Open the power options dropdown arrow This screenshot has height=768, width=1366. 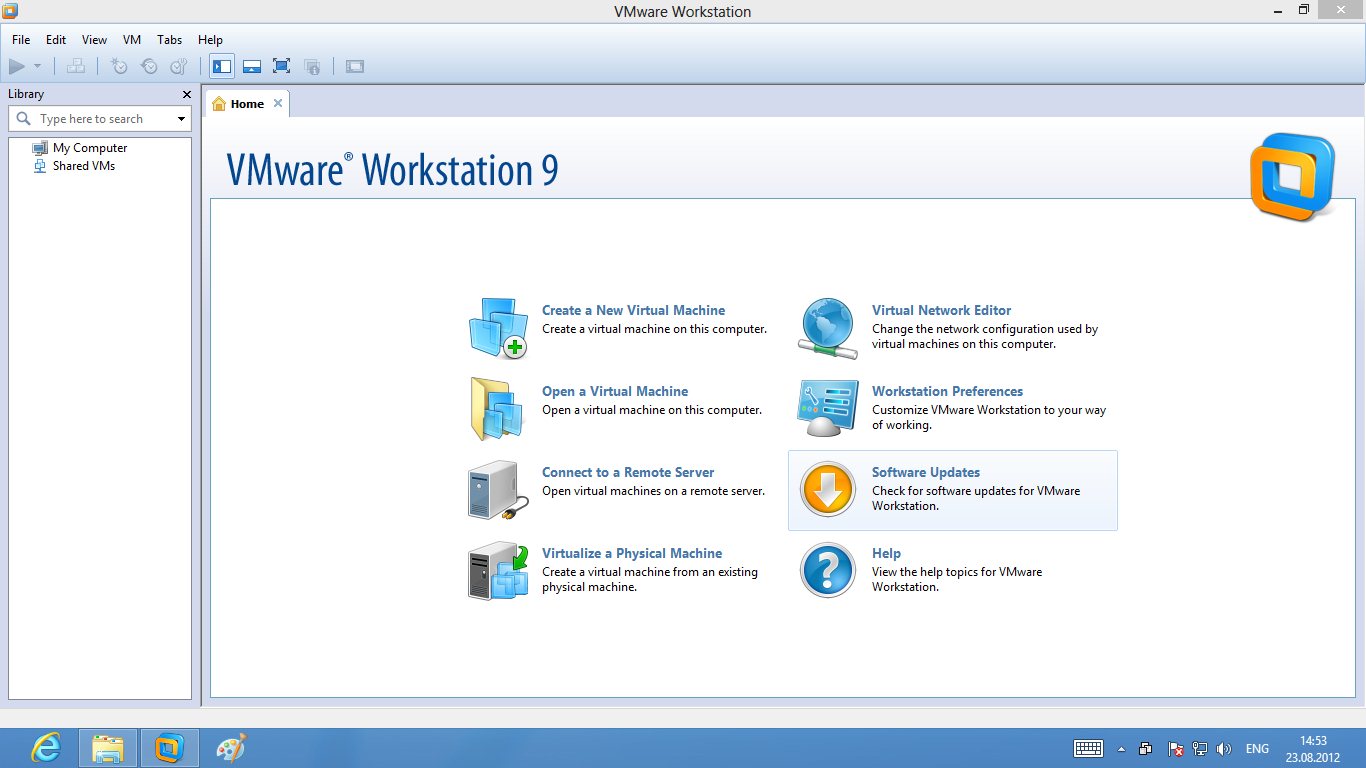click(38, 67)
